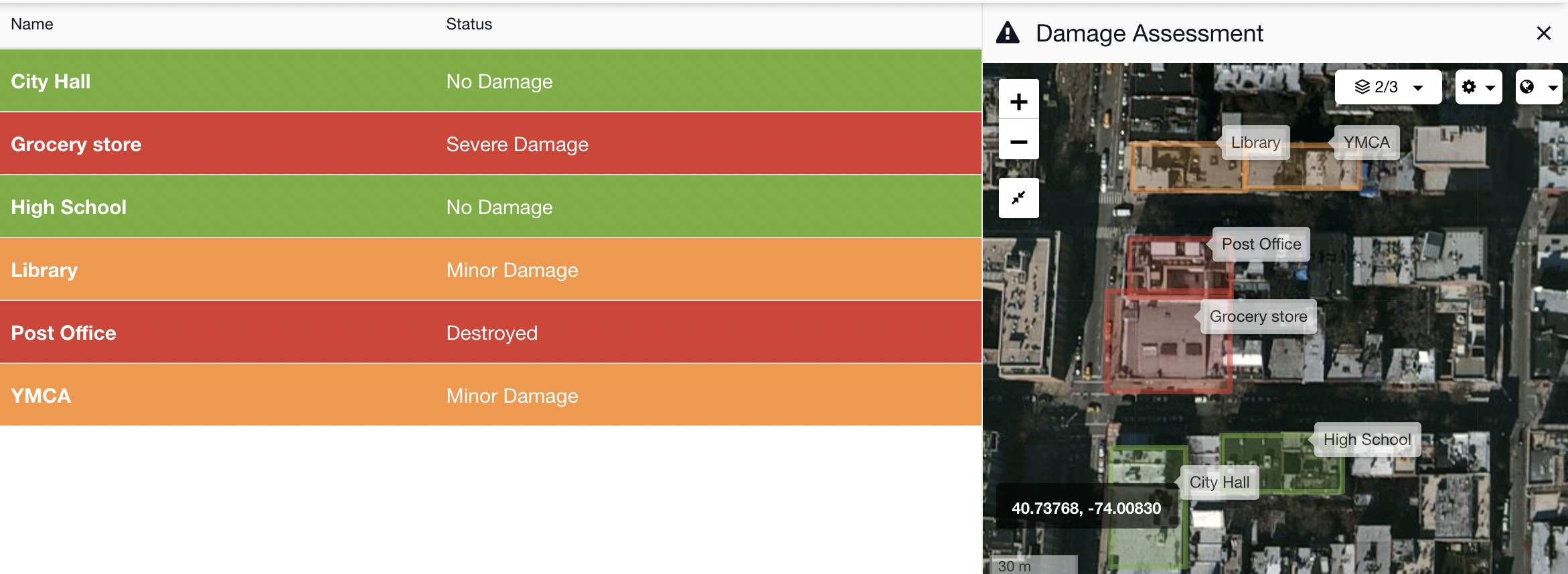Sort by the Status column header
1568x574 pixels.
click(x=469, y=24)
